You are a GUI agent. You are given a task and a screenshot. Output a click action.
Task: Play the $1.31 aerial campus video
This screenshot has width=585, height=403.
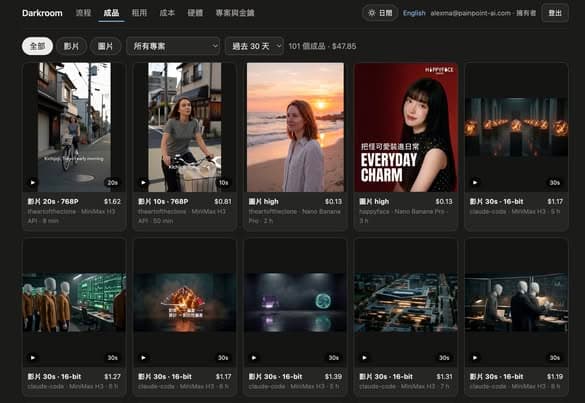365,357
